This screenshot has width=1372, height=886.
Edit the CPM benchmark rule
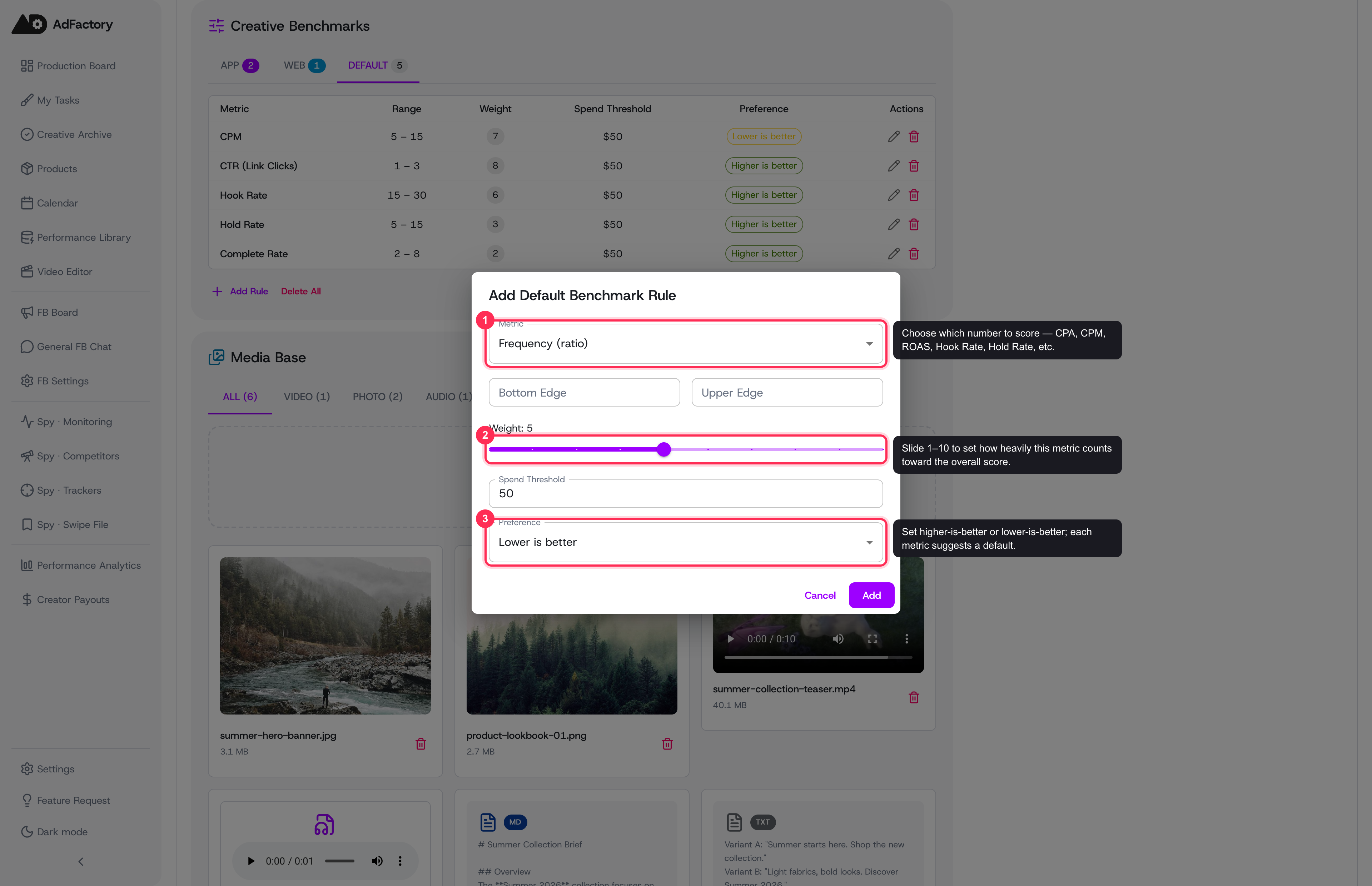coord(893,136)
